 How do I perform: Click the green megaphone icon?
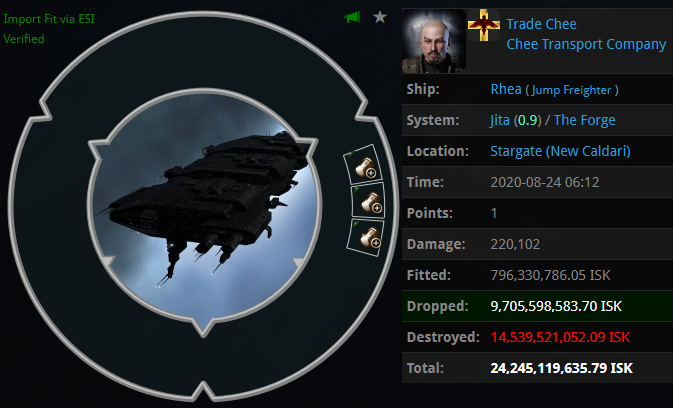pyautogui.click(x=352, y=18)
